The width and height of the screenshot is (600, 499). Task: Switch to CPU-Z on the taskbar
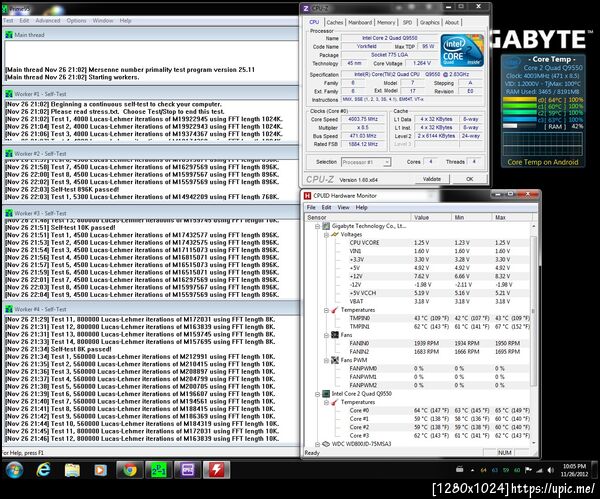(188, 470)
